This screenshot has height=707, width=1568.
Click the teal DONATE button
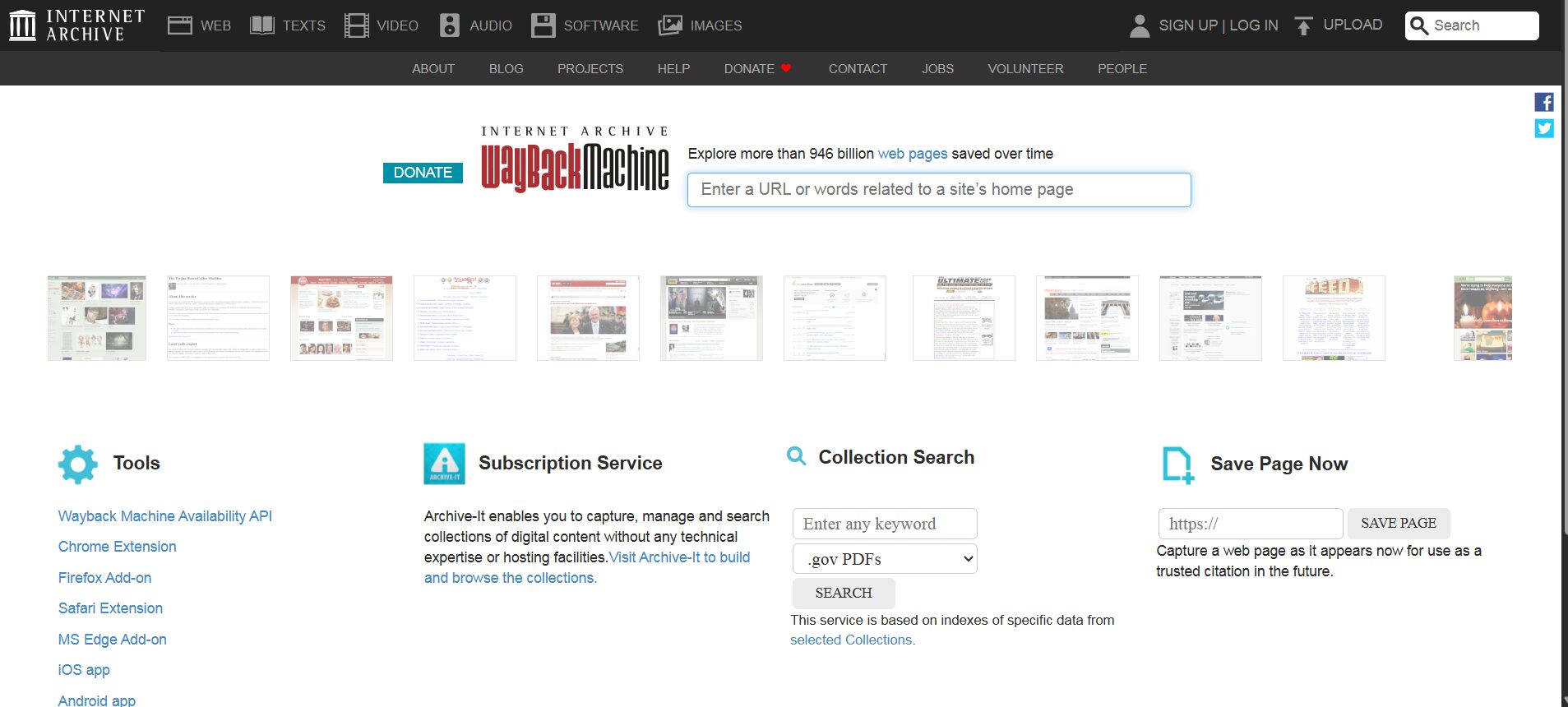click(423, 173)
